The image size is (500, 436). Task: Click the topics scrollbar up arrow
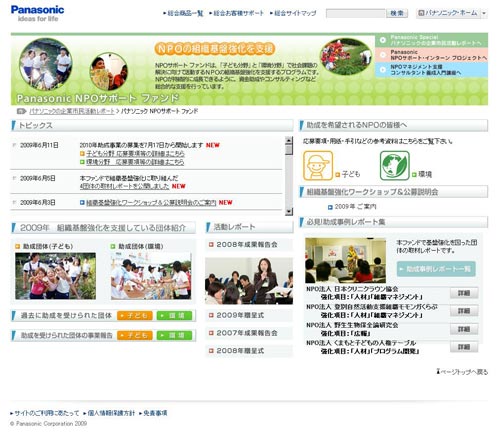(289, 140)
